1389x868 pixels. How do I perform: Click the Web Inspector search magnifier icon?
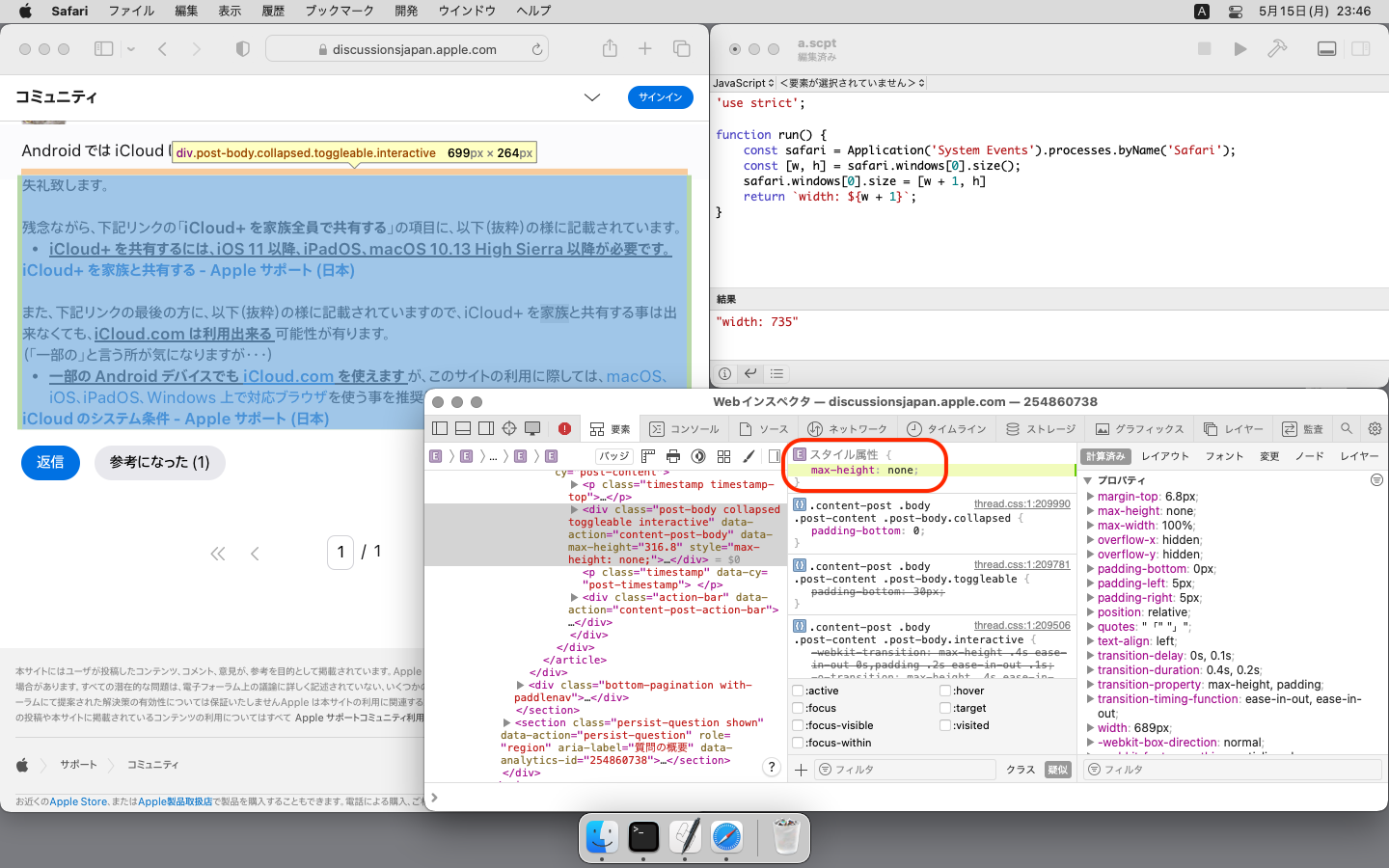(x=1347, y=429)
